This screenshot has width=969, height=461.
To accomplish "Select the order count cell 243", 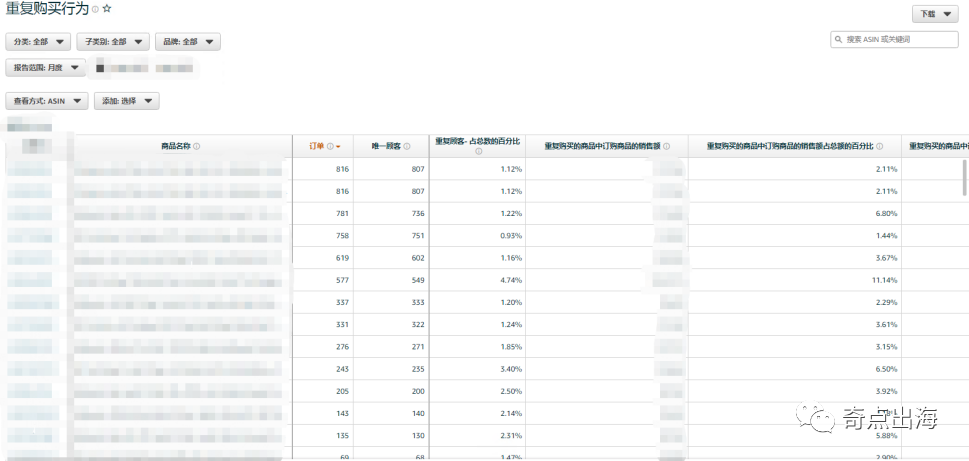I will click(x=342, y=369).
